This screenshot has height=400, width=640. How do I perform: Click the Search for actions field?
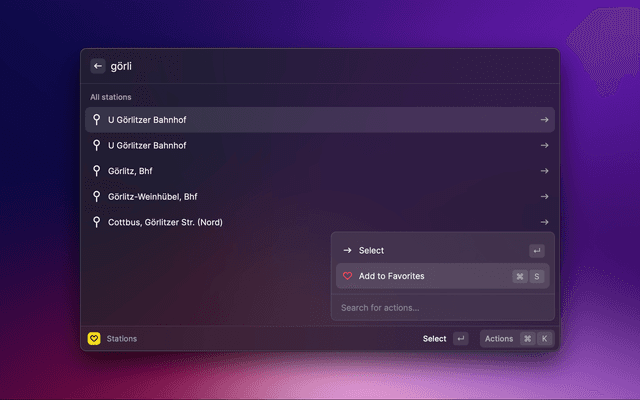(x=440, y=307)
